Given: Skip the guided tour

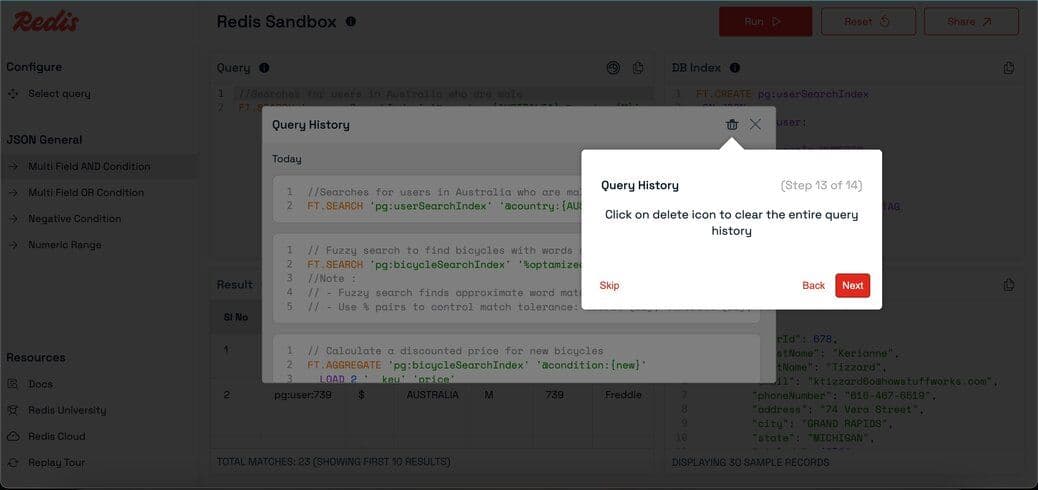Looking at the screenshot, I should click(609, 285).
